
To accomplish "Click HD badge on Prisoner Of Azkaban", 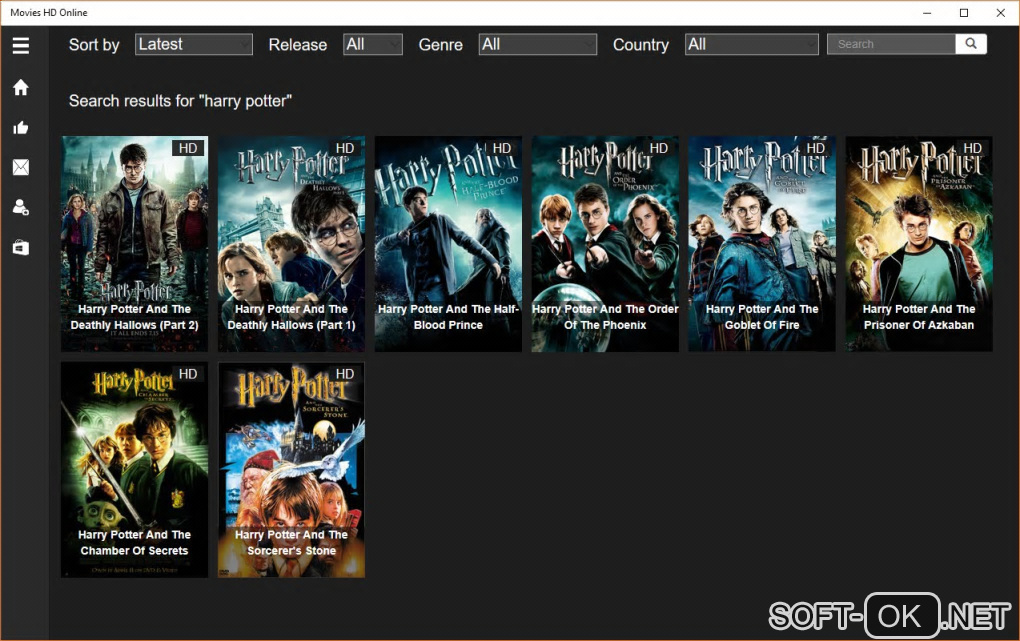I will 972,148.
